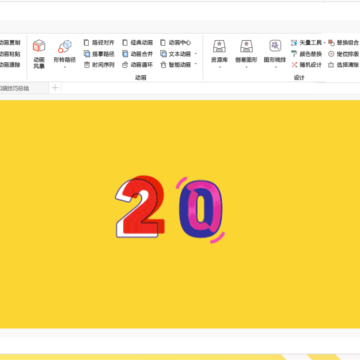This screenshot has height=360, width=360.
Task: Click the 定位排版 position layout tool
Action: pyautogui.click(x=344, y=54)
